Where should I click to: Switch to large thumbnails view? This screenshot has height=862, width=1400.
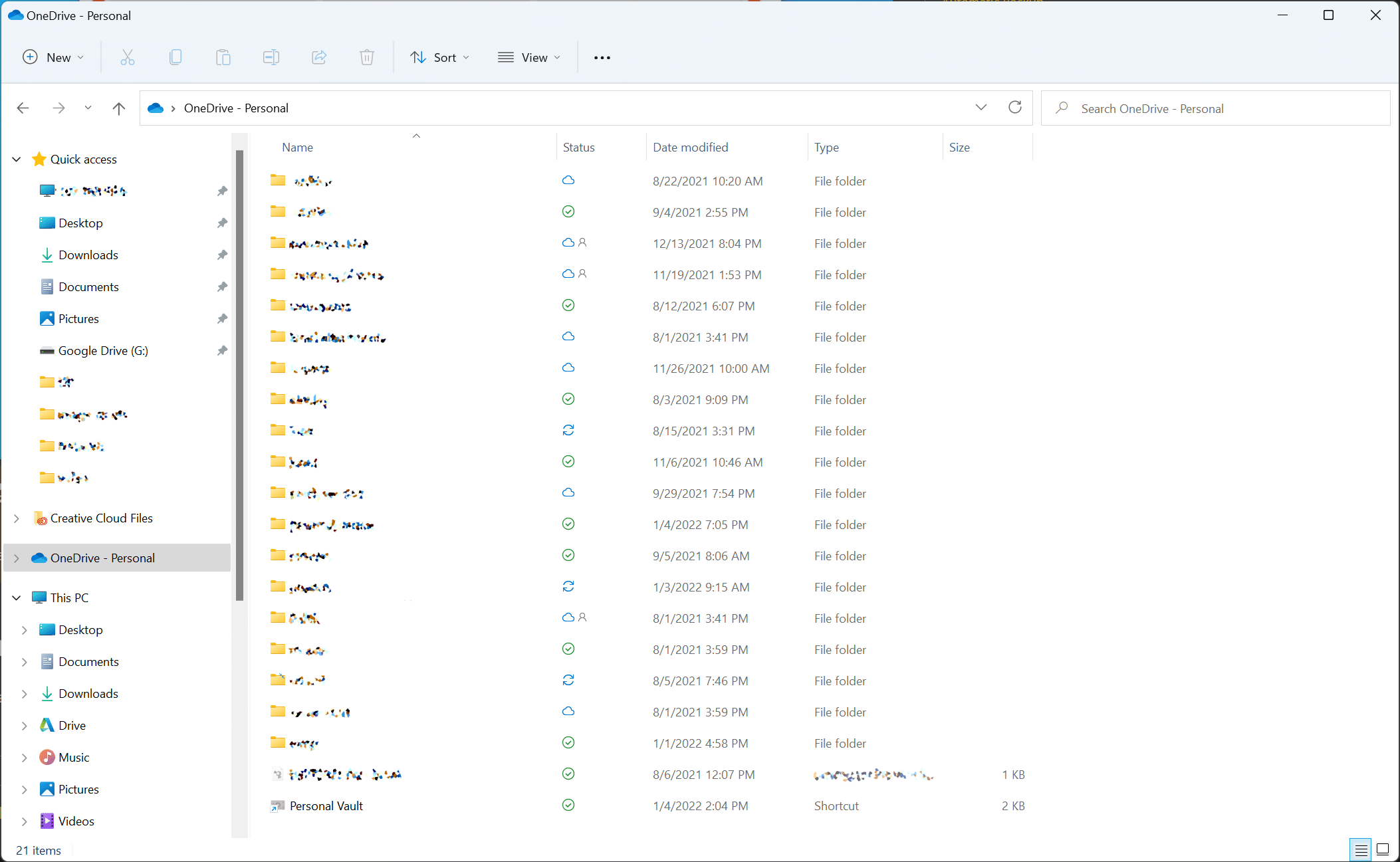(1383, 849)
